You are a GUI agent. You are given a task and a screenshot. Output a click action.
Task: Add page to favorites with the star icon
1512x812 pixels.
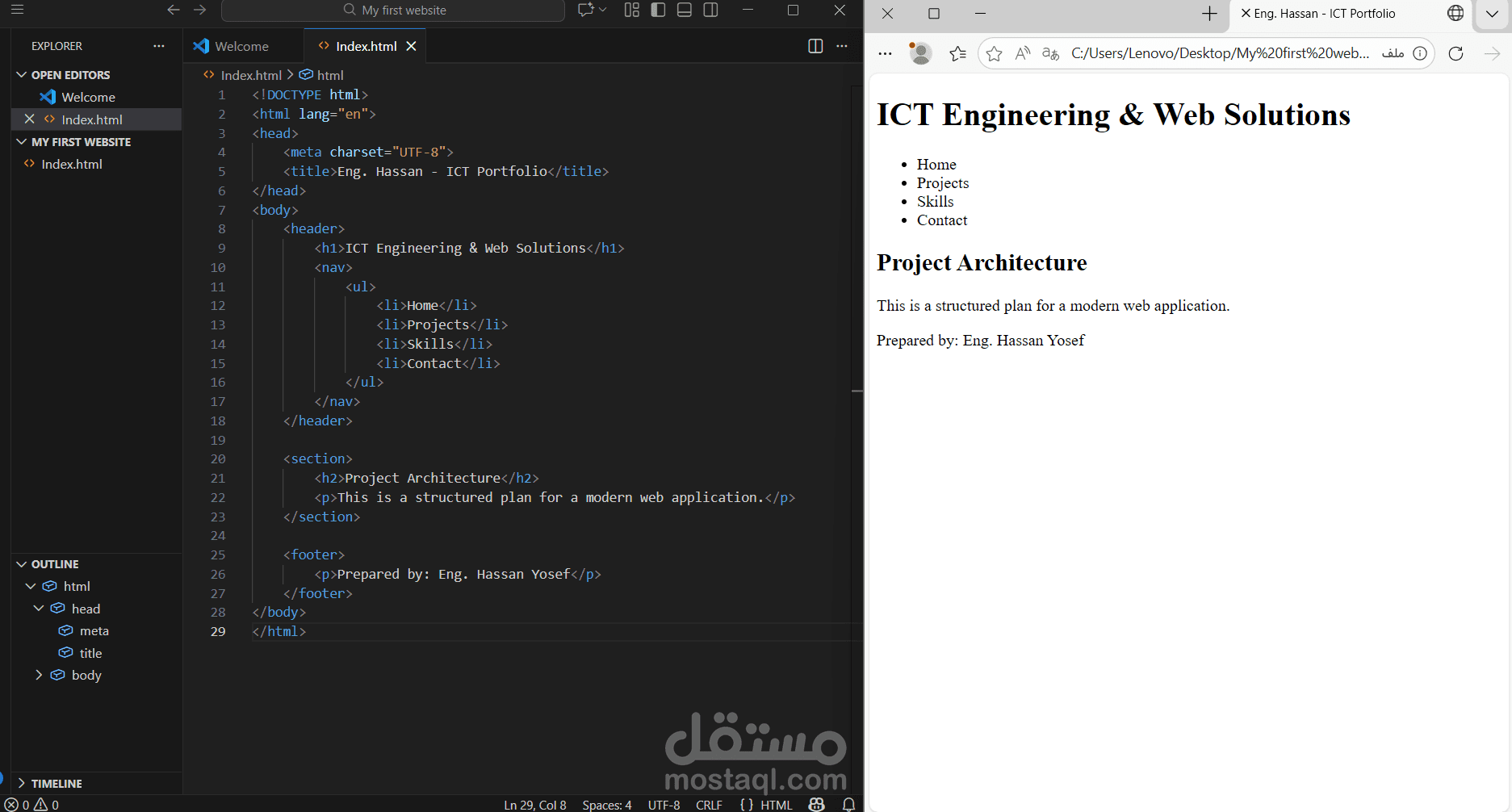pos(994,53)
